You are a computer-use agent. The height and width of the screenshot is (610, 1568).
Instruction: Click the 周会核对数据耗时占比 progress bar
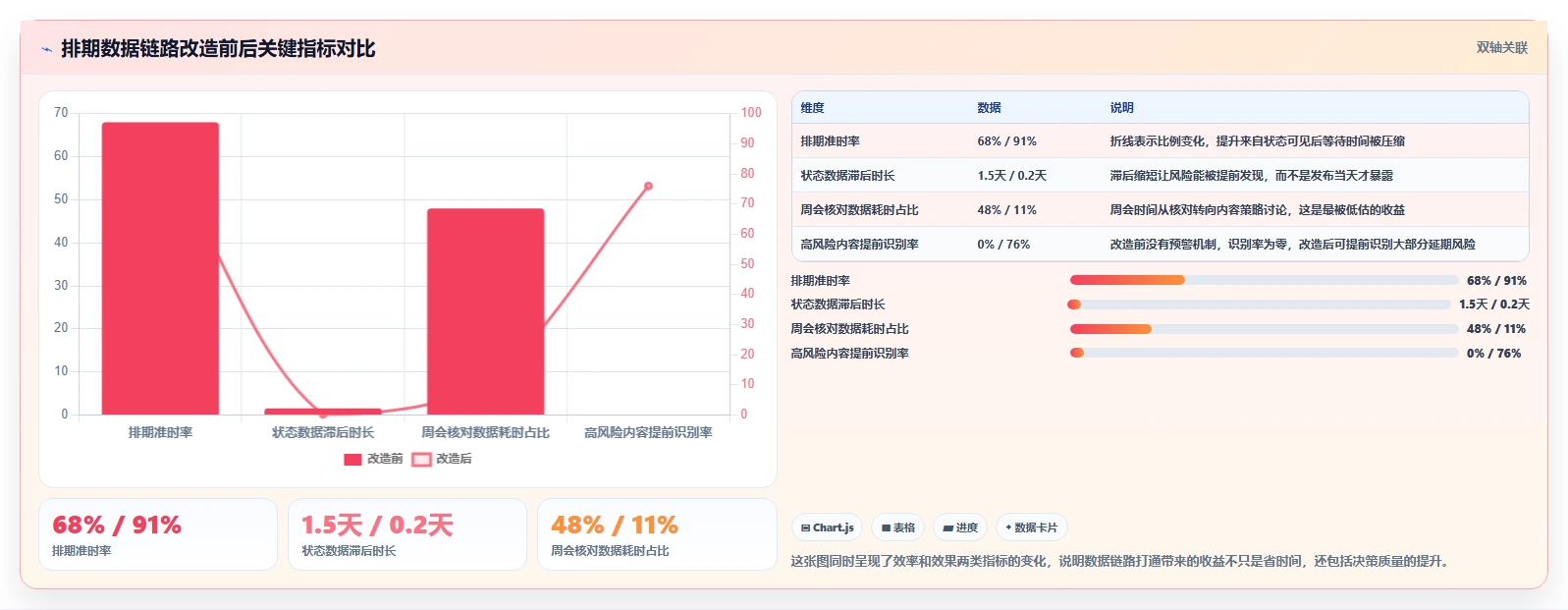(1264, 329)
